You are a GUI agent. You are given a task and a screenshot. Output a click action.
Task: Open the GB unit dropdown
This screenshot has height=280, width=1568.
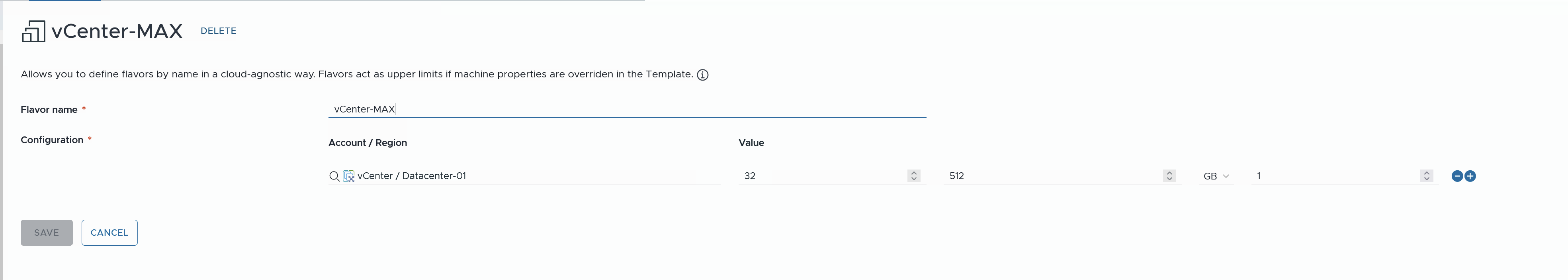point(1216,176)
